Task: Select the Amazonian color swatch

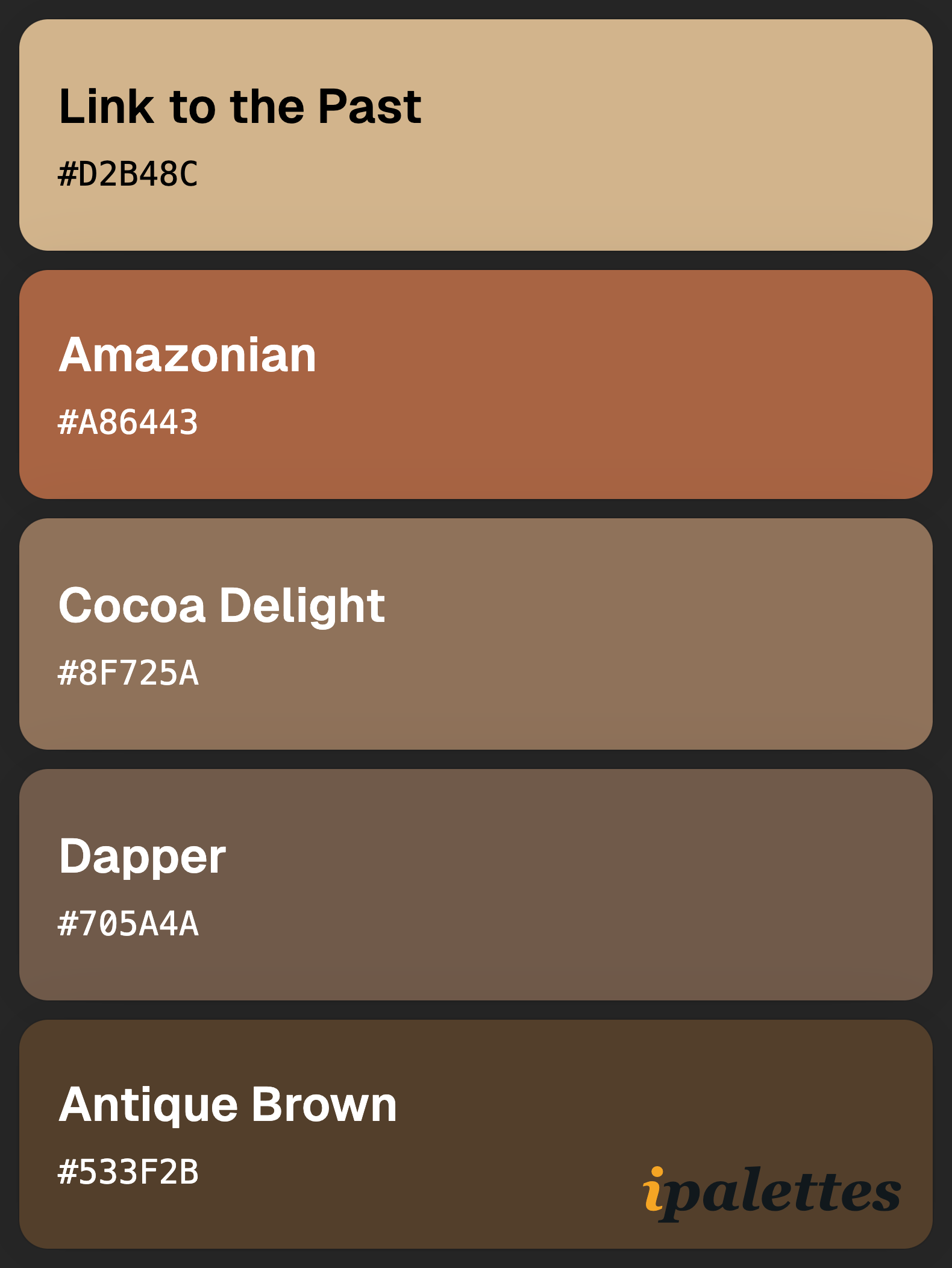Action: [x=476, y=384]
